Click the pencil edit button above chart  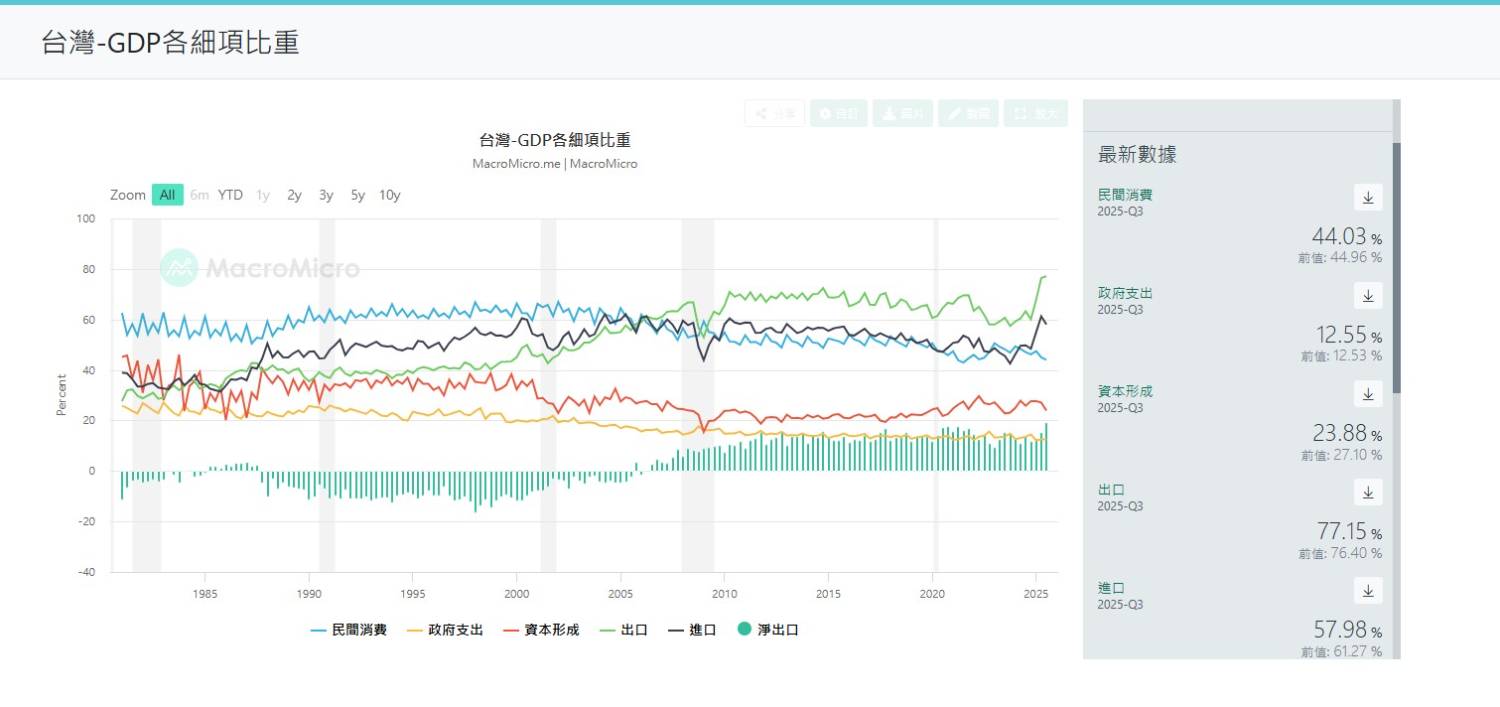[968, 114]
